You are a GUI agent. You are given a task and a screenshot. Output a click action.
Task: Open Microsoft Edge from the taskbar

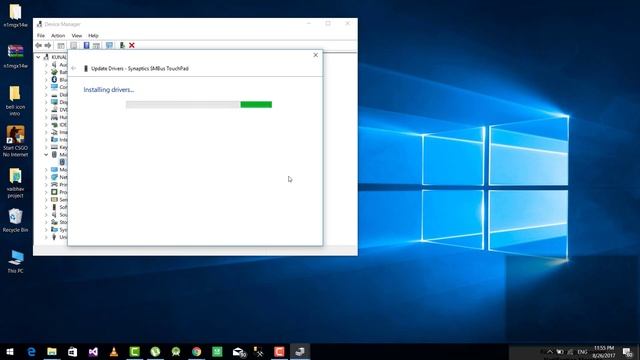[x=31, y=351]
